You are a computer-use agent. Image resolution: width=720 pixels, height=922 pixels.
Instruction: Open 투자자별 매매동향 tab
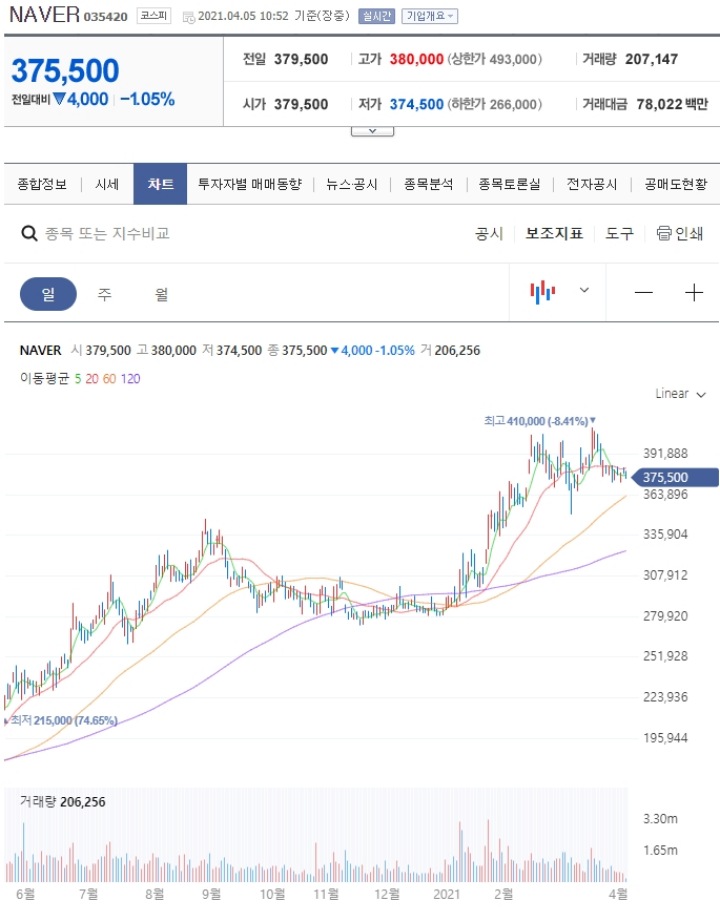(x=249, y=184)
